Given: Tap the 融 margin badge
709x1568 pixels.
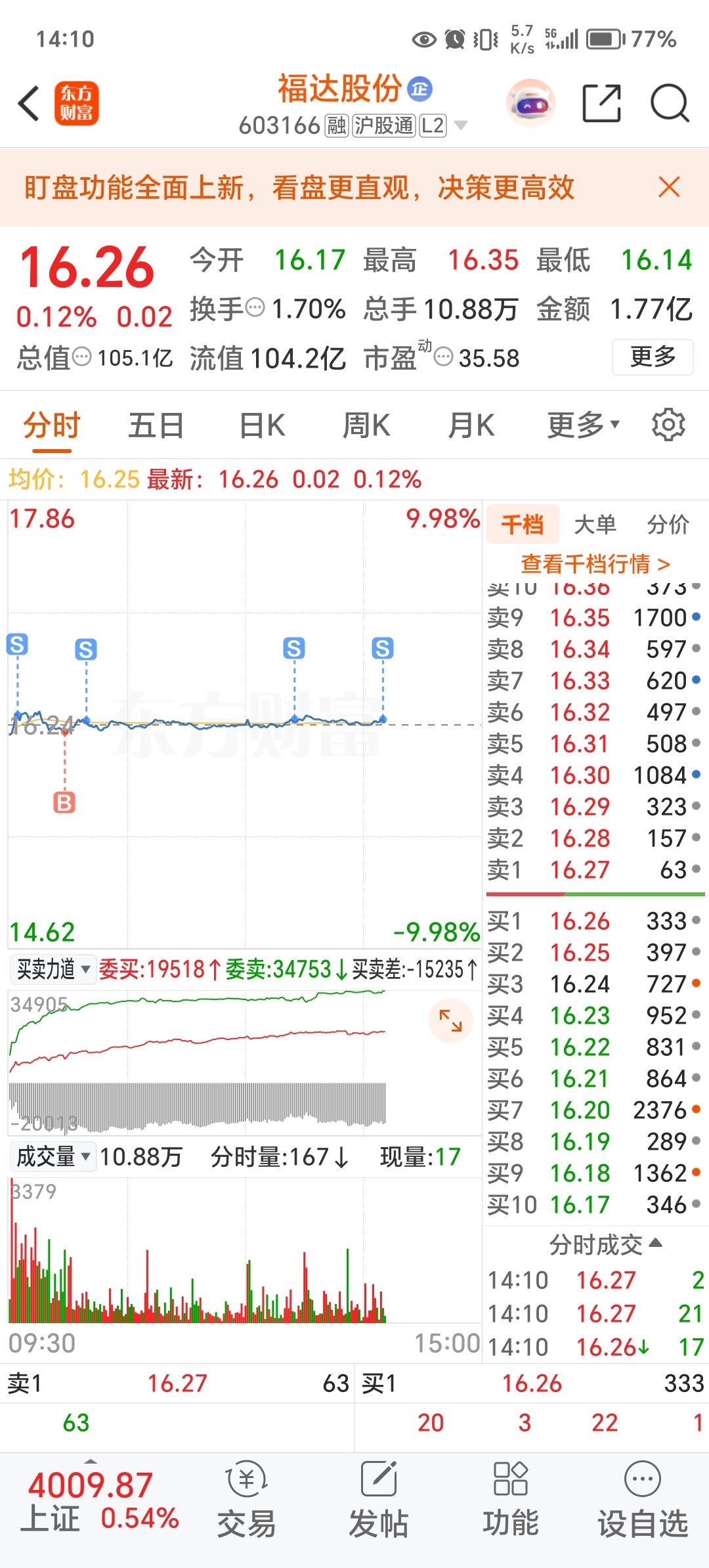Looking at the screenshot, I should tap(337, 125).
